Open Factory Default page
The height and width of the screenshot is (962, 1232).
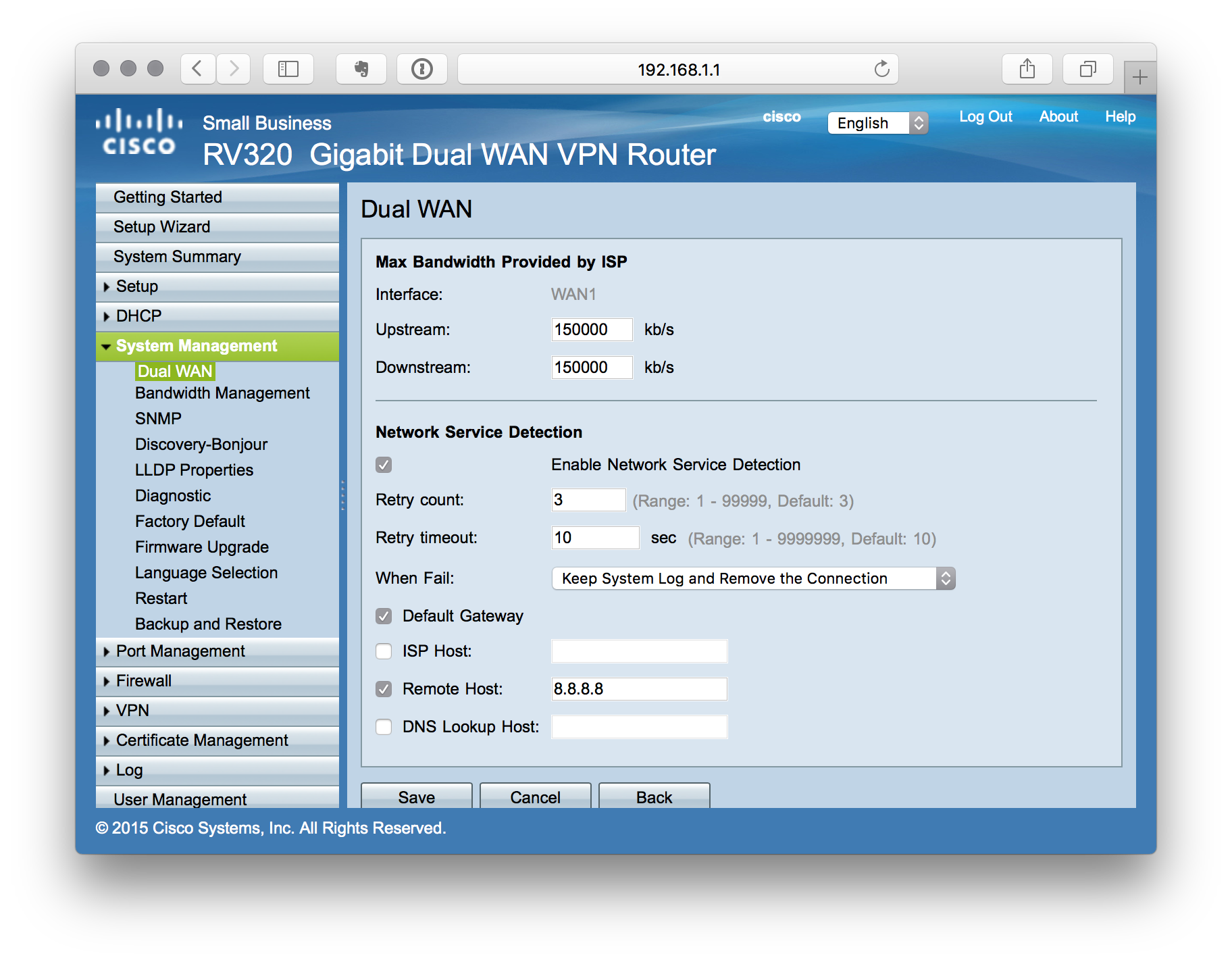(x=190, y=522)
